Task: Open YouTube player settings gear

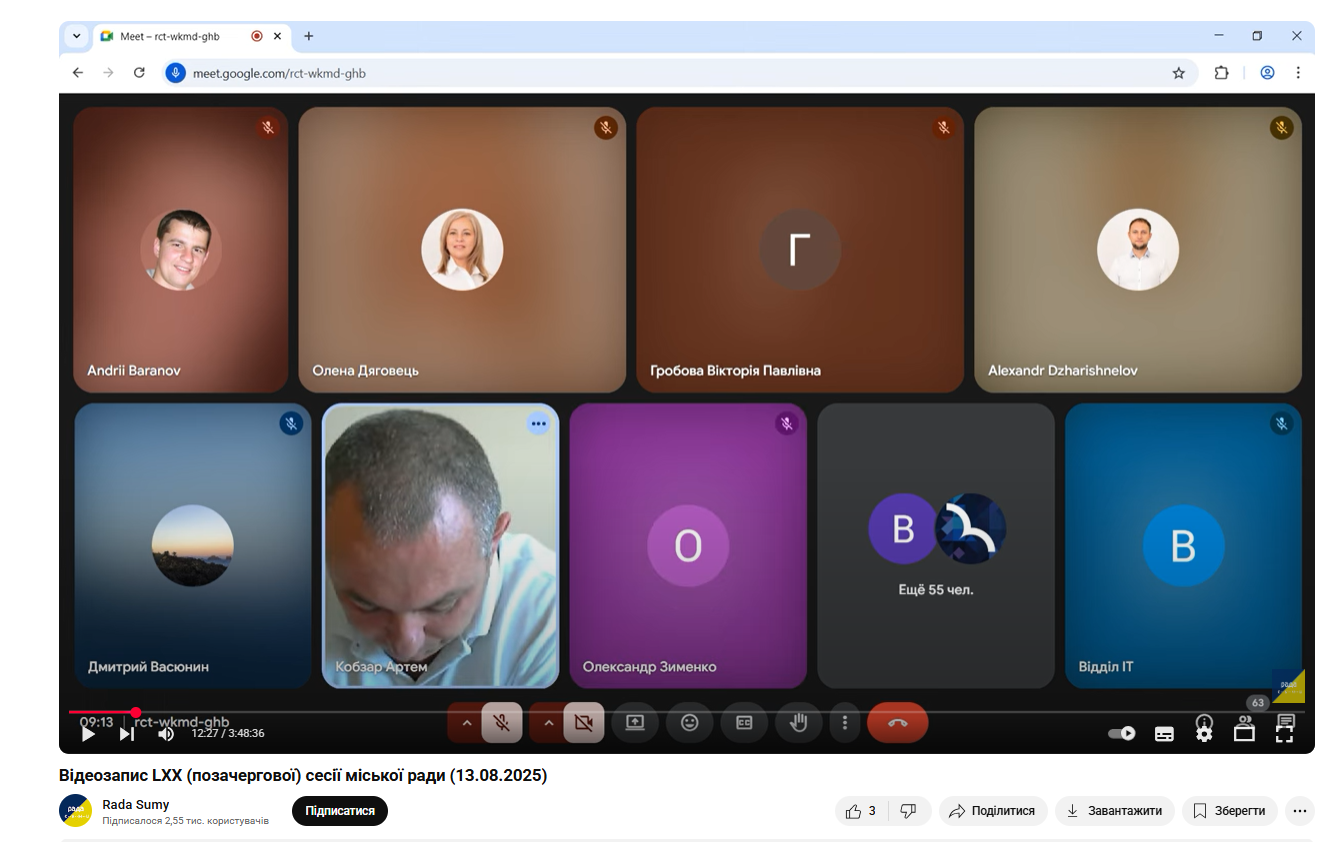Action: click(x=1204, y=733)
